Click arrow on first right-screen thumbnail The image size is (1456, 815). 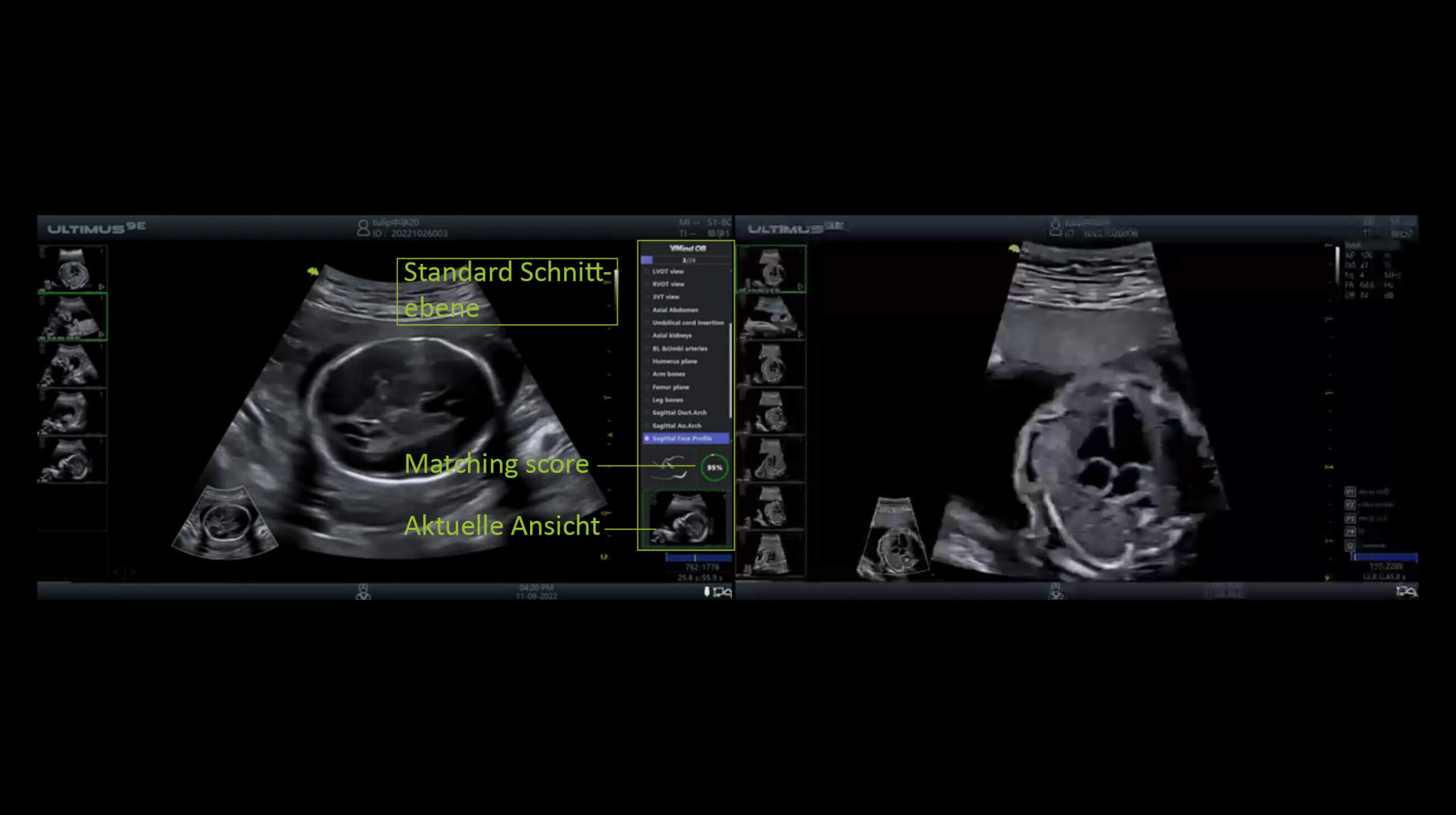(x=800, y=287)
